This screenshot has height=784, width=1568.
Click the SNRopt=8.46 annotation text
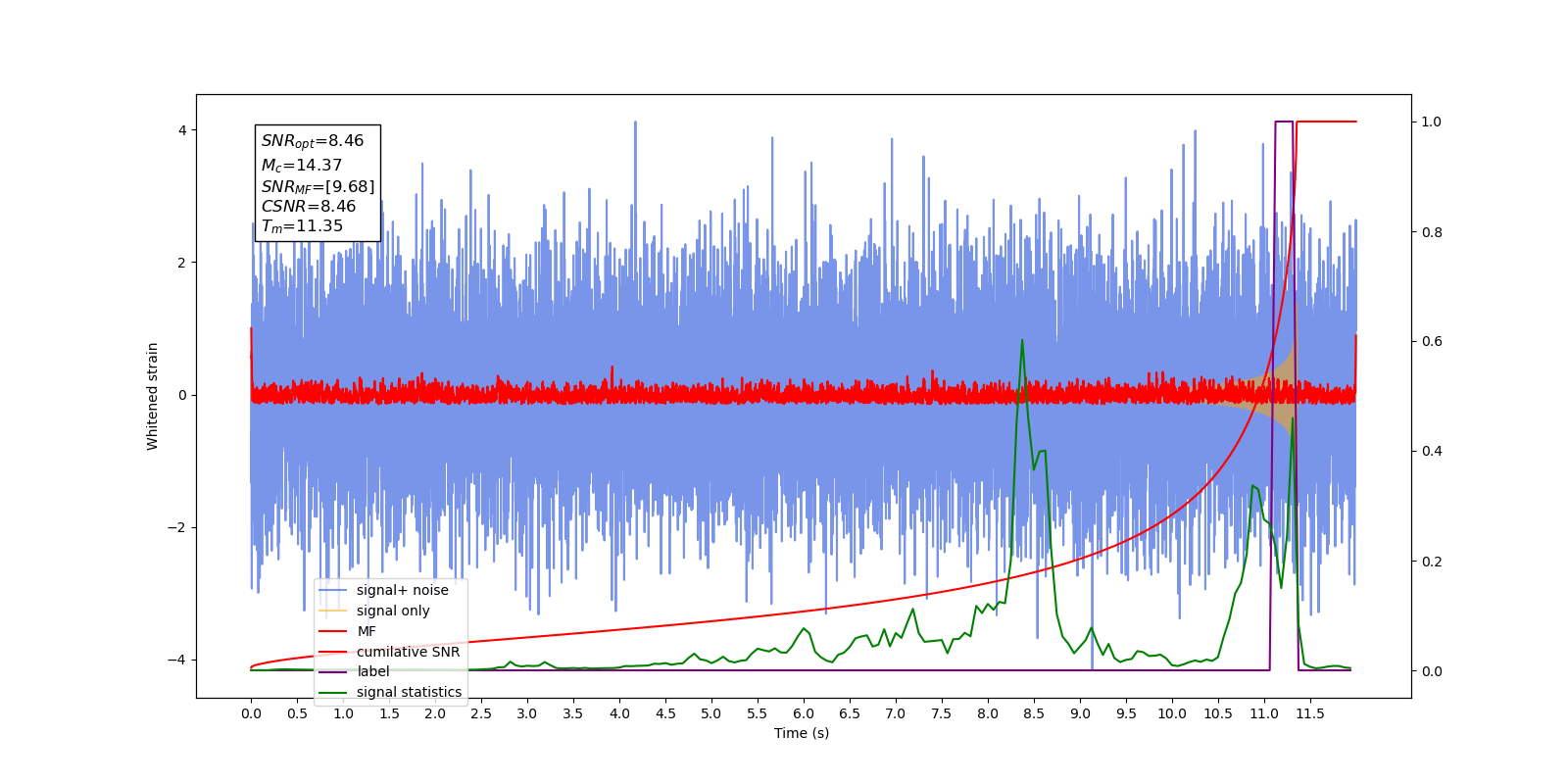tap(313, 141)
